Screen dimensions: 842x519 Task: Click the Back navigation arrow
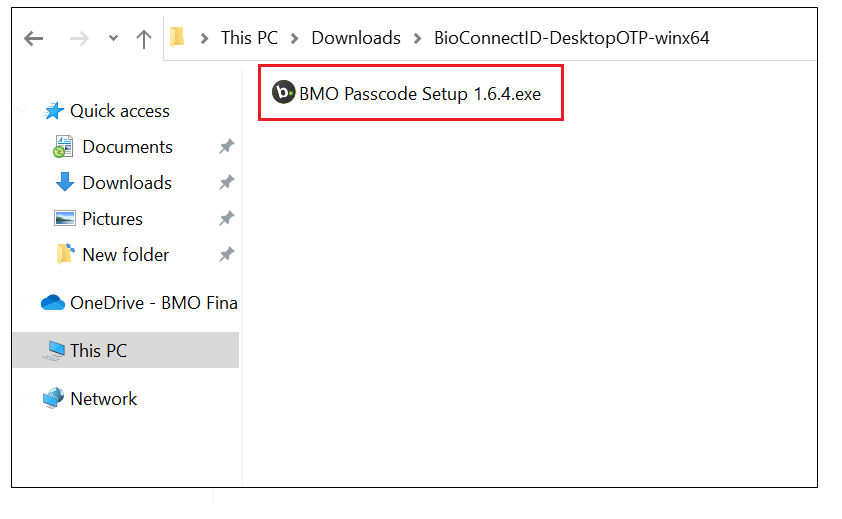pyautogui.click(x=34, y=39)
